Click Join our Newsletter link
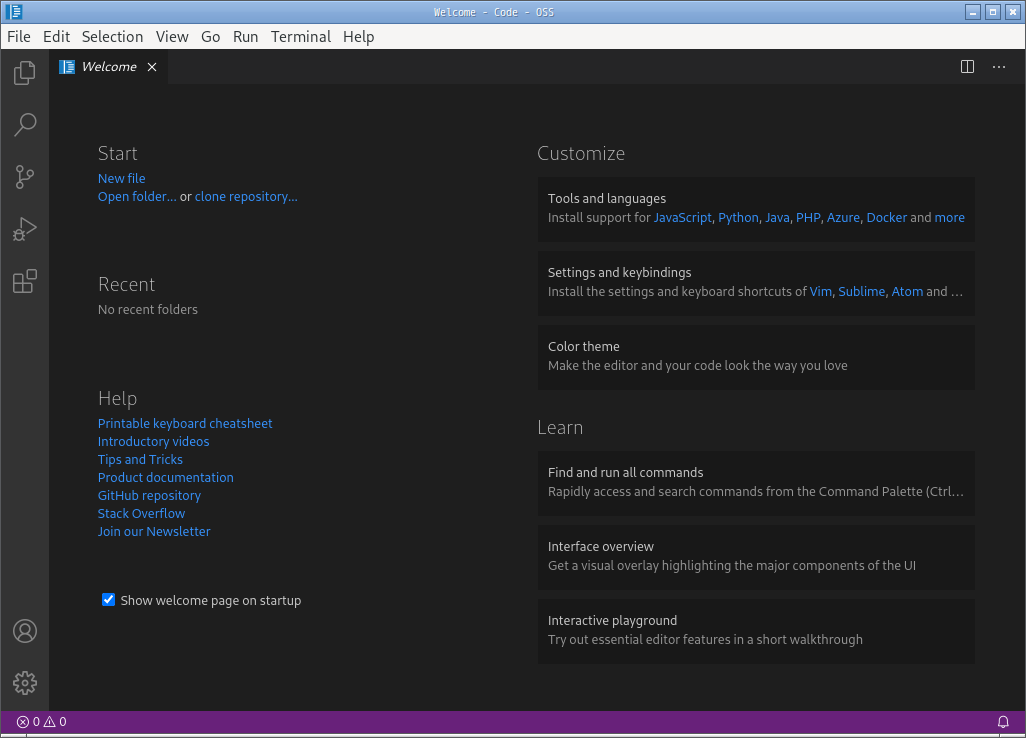The width and height of the screenshot is (1026, 738). point(154,531)
